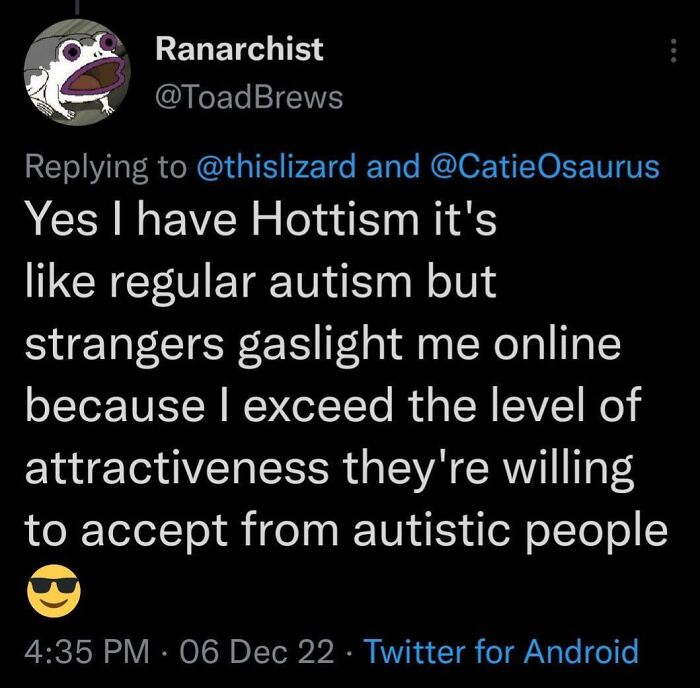Open the Ranarchist display name
The width and height of the screenshot is (700, 688).
coord(240,49)
